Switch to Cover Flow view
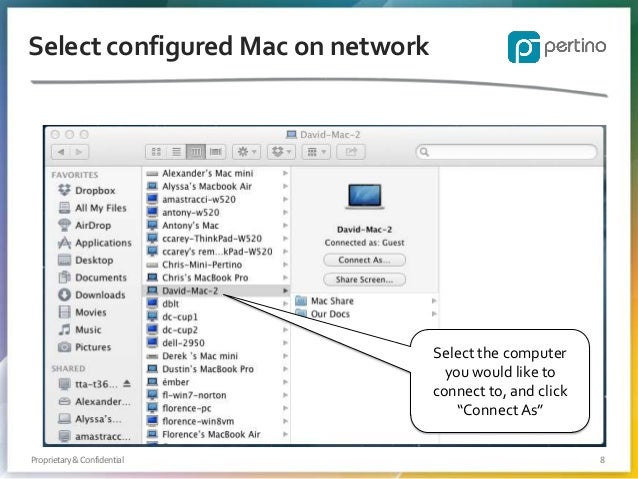 pyautogui.click(x=216, y=152)
